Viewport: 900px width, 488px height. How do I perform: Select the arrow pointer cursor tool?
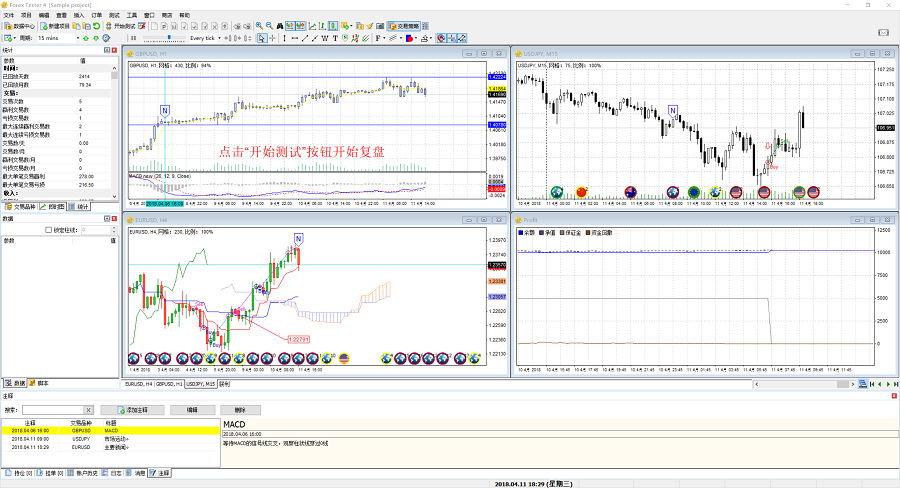(x=262, y=38)
